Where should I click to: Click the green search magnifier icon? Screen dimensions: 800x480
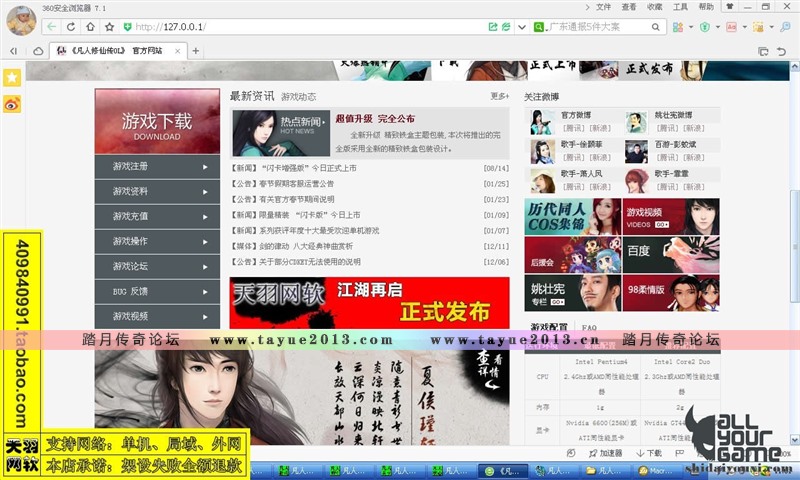point(538,26)
